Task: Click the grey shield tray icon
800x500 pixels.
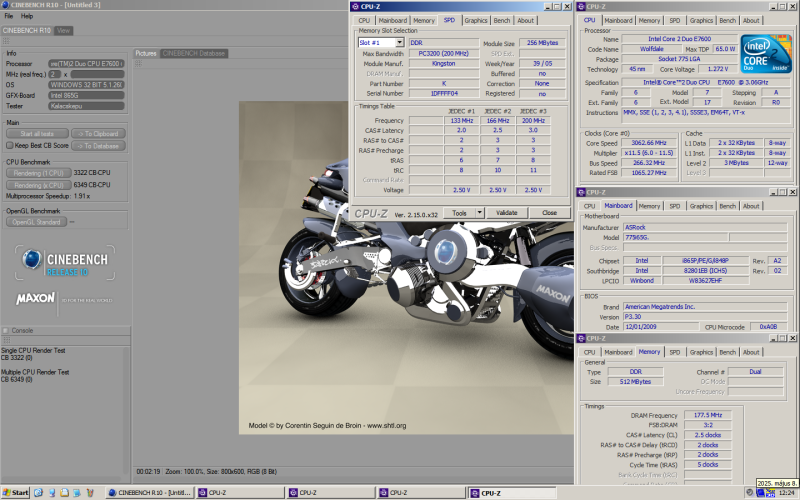Action: pyautogui.click(x=749, y=492)
